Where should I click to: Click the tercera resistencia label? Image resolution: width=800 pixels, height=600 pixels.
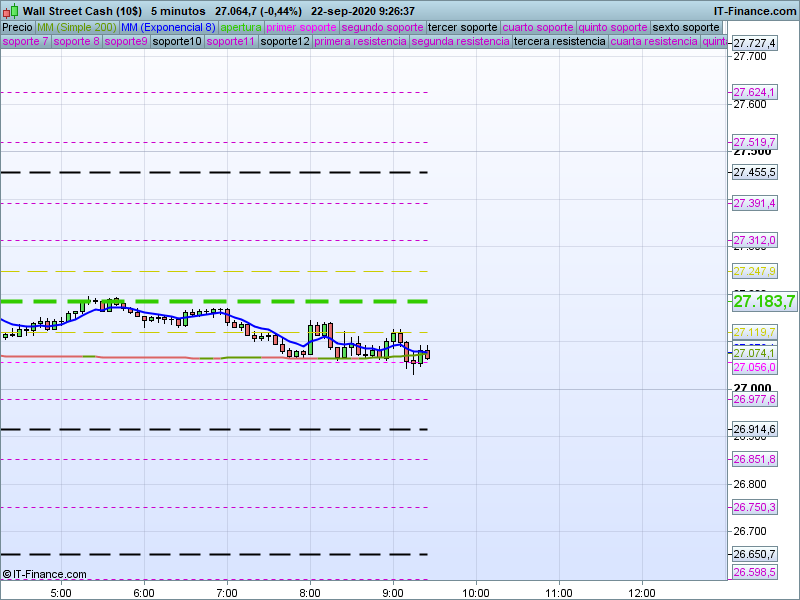click(560, 41)
